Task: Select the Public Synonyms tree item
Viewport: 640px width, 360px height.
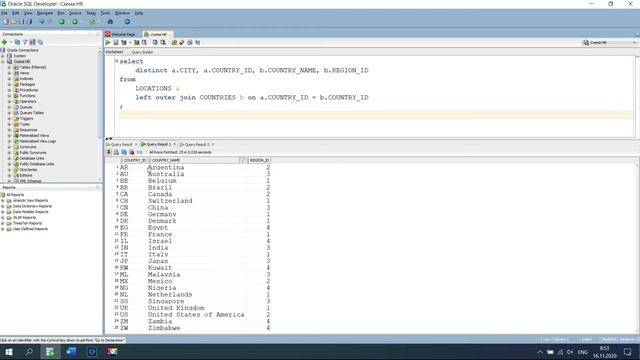Action: pyautogui.click(x=33, y=153)
